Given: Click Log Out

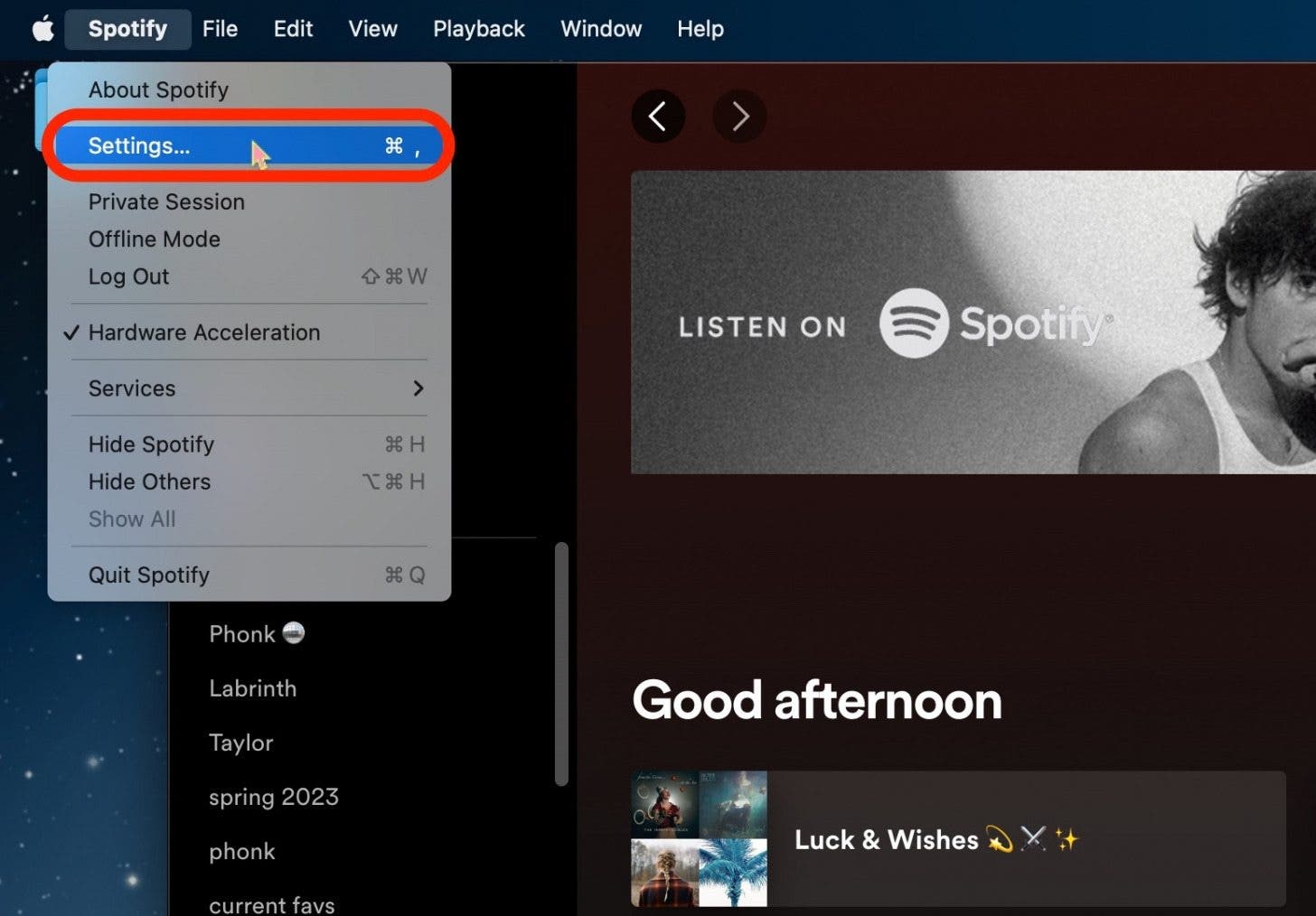Looking at the screenshot, I should pyautogui.click(x=128, y=276).
